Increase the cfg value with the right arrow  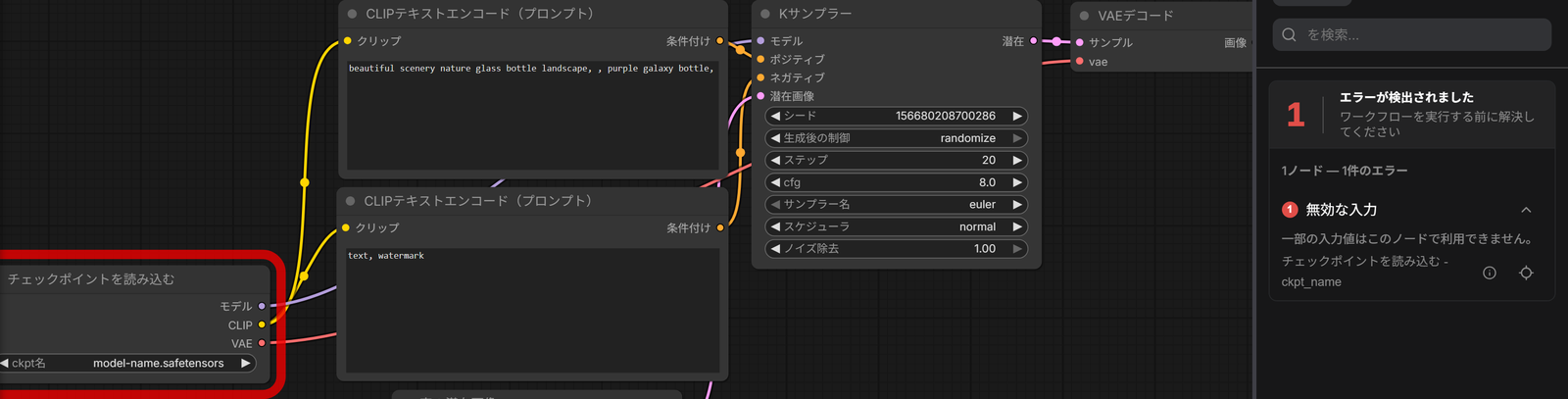tap(1017, 182)
